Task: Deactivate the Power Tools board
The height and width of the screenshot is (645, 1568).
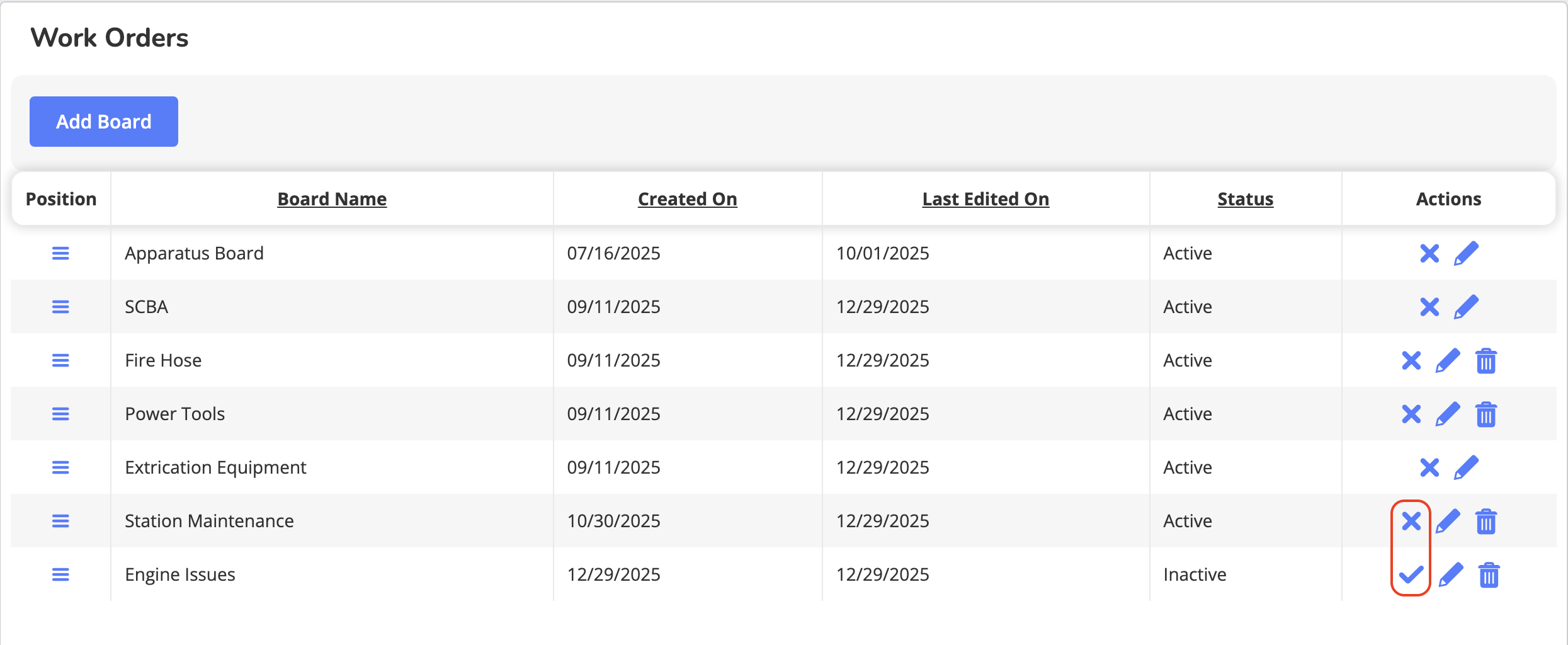Action: 1411,414
